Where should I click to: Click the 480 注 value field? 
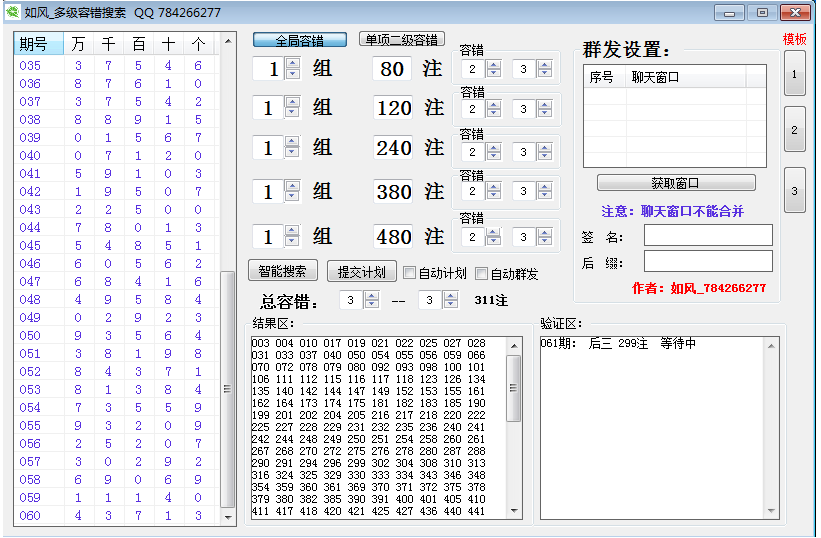click(393, 237)
